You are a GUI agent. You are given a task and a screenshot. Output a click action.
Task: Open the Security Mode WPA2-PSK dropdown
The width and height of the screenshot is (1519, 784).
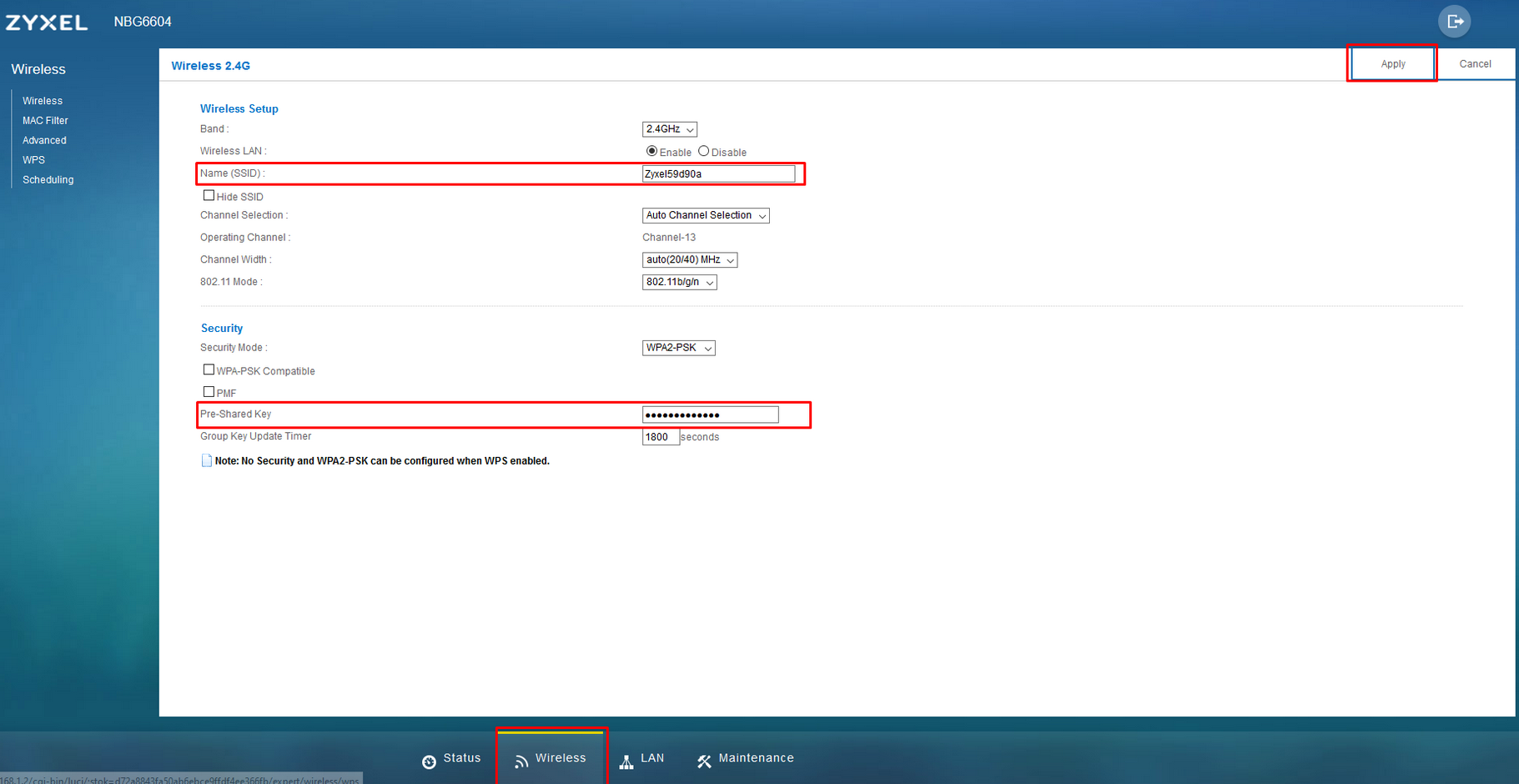click(x=679, y=348)
